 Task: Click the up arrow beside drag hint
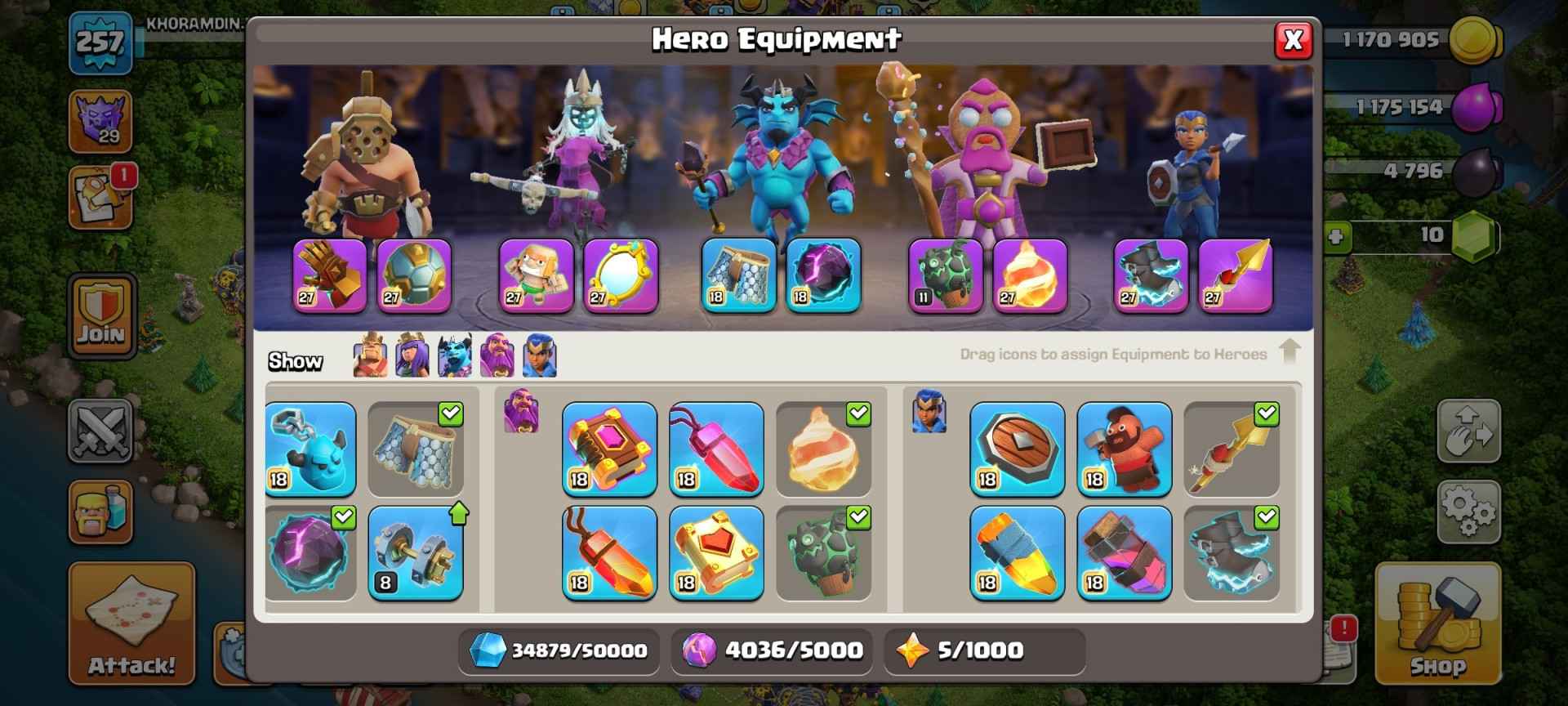[1290, 351]
